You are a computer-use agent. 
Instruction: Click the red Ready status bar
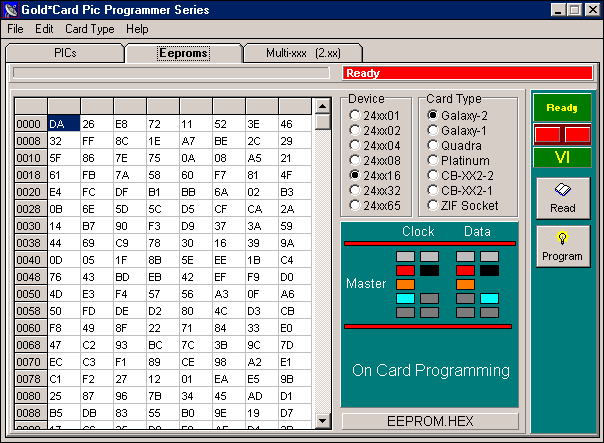(x=467, y=73)
